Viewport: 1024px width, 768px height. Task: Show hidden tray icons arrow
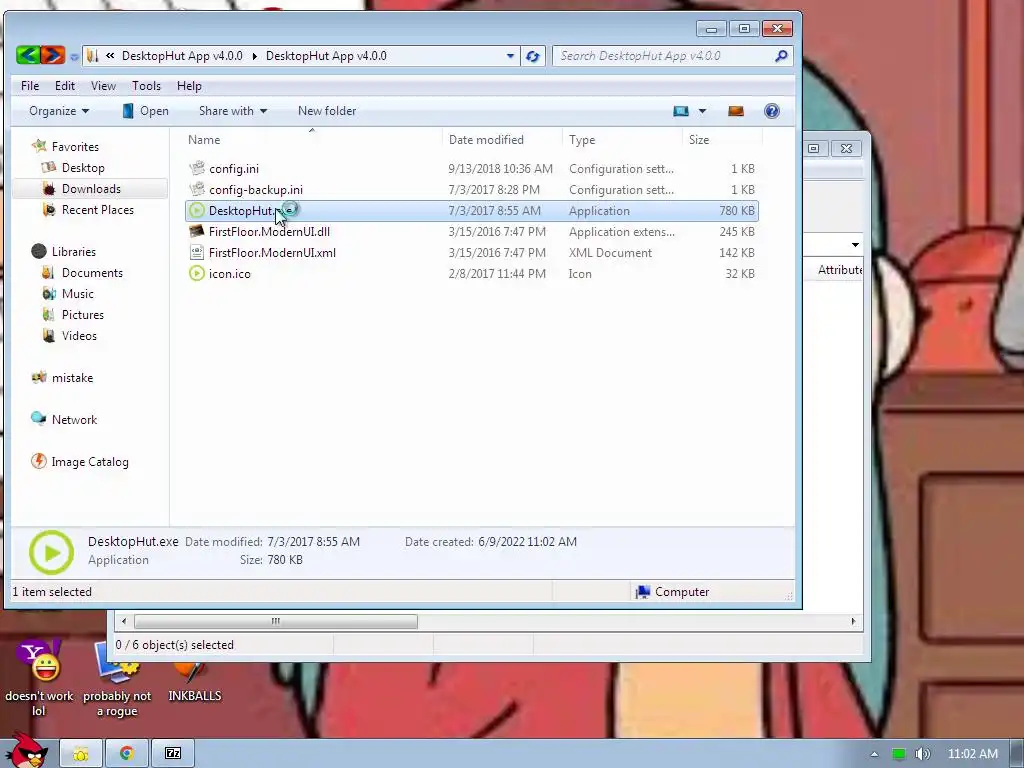point(874,754)
